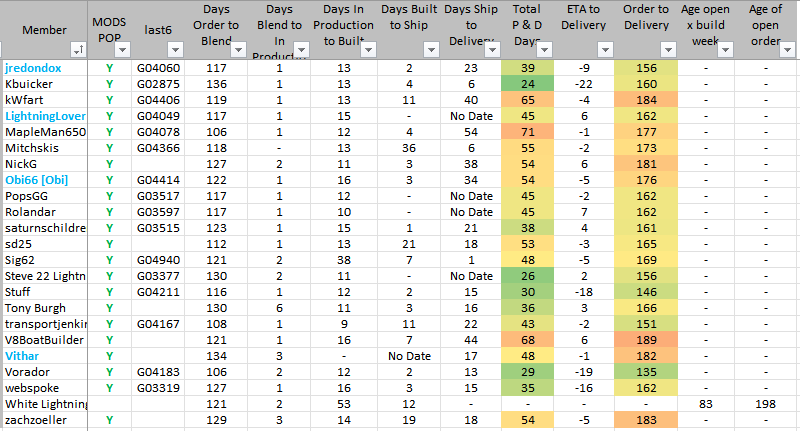800x431 pixels.
Task: Expand the last6 column filter dropdown
Action: [x=175, y=49]
